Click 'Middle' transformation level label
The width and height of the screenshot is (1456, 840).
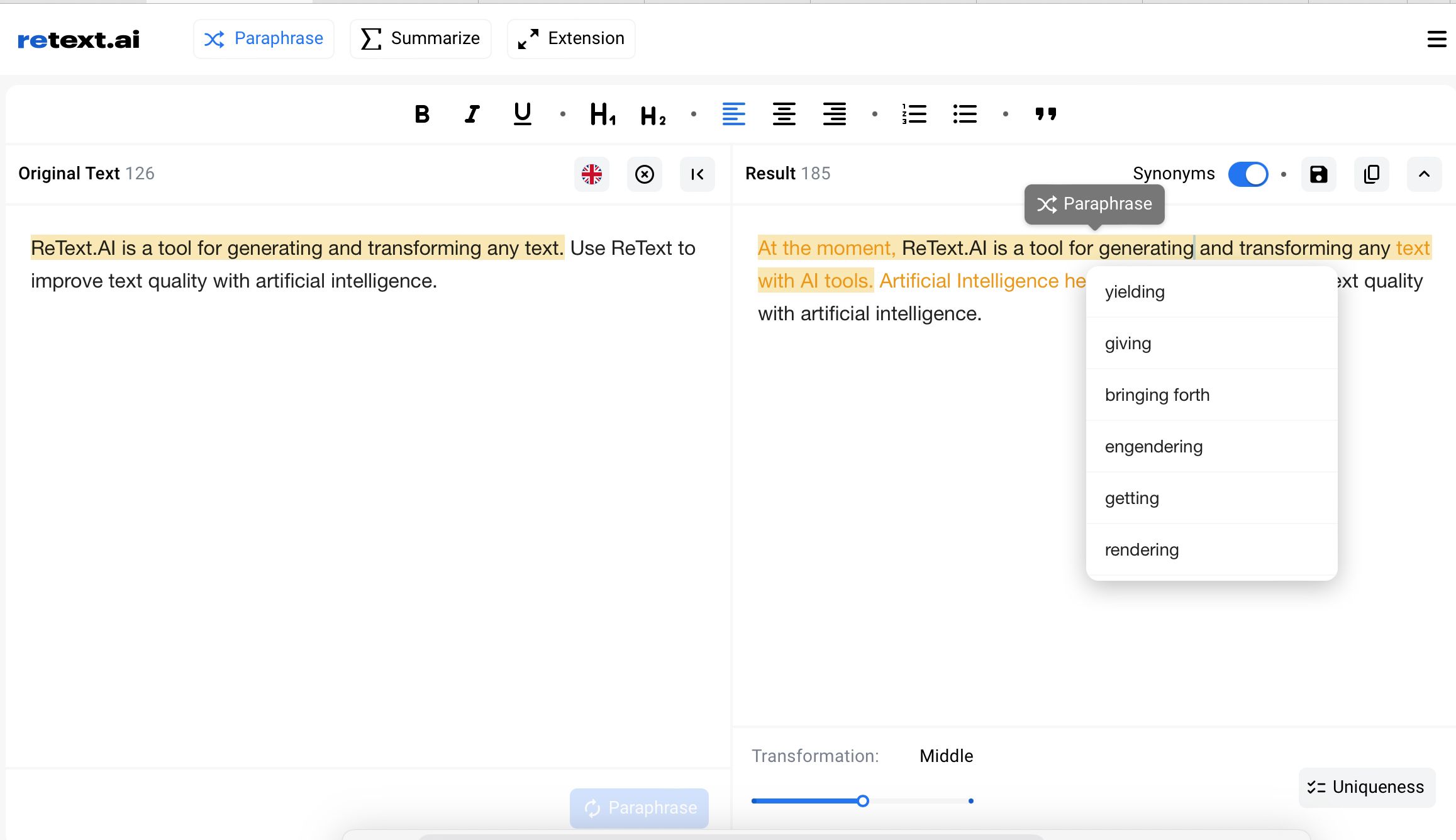946,756
